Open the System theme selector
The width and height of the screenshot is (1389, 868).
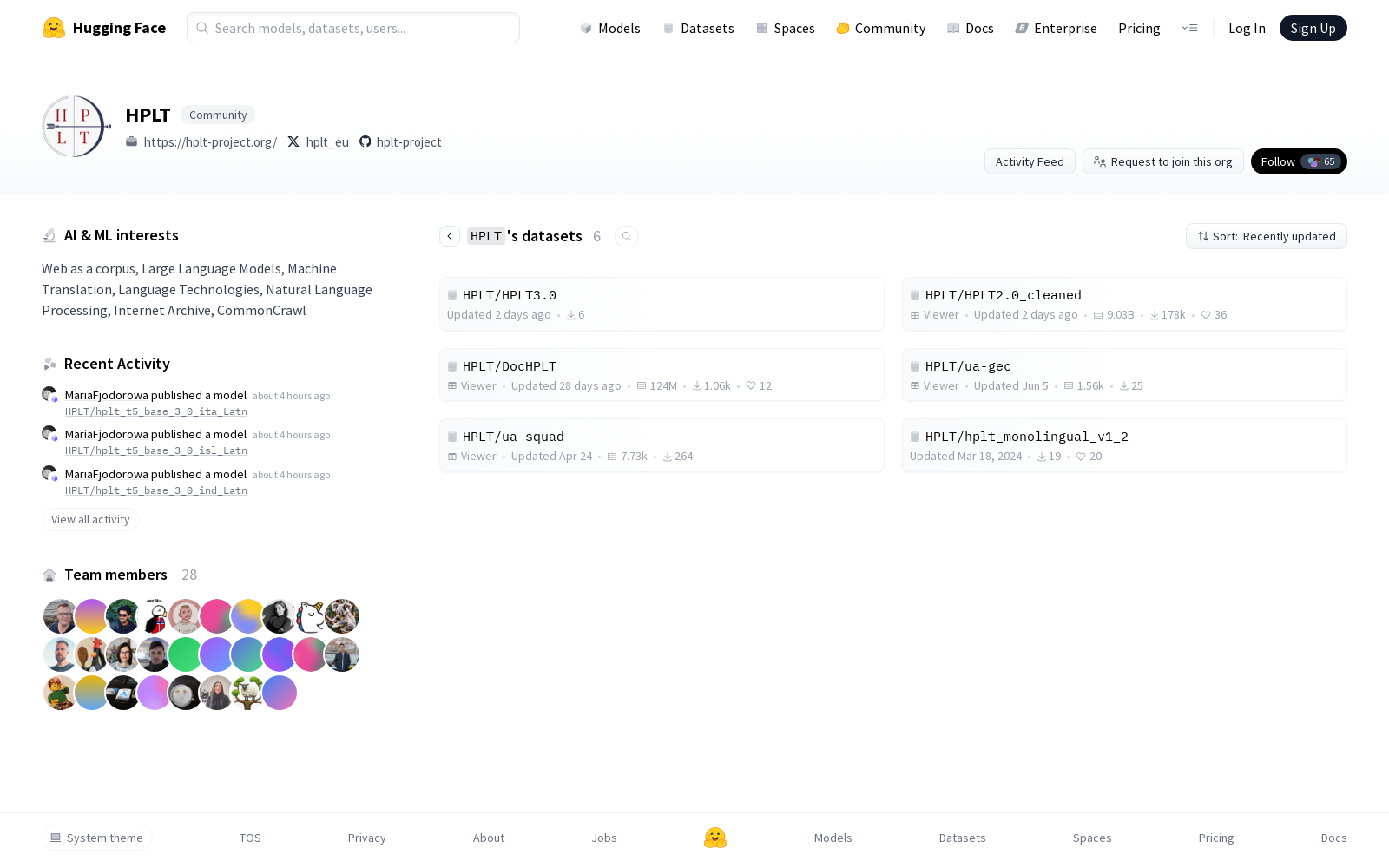click(x=97, y=838)
